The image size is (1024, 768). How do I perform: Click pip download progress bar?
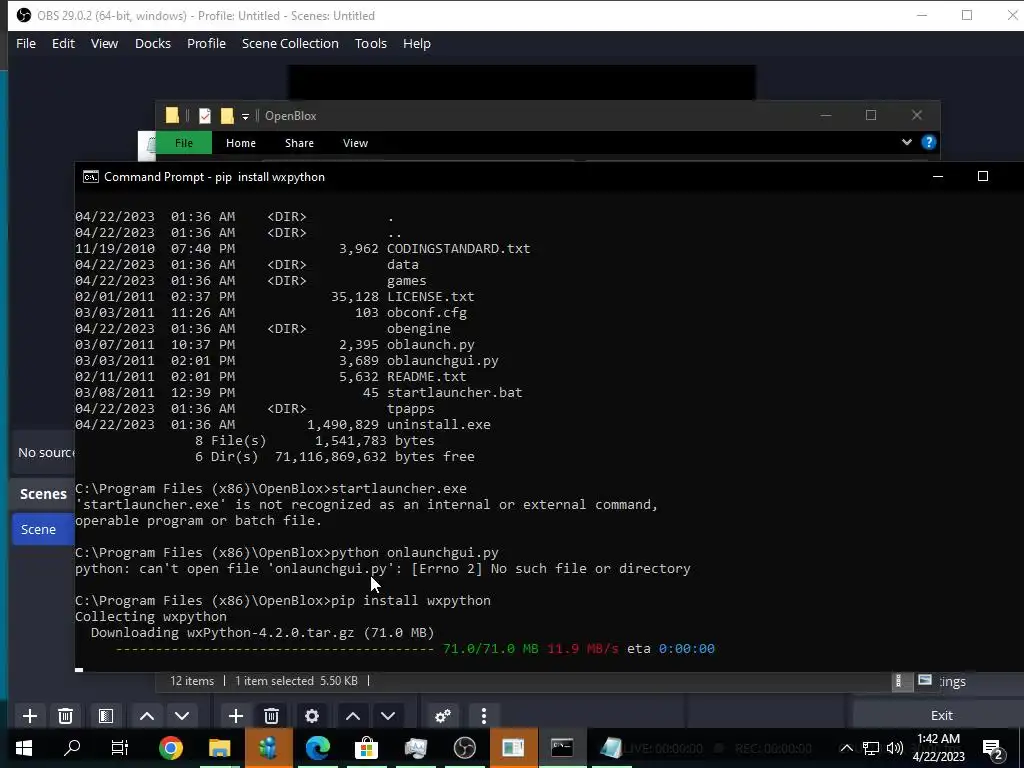tap(274, 648)
